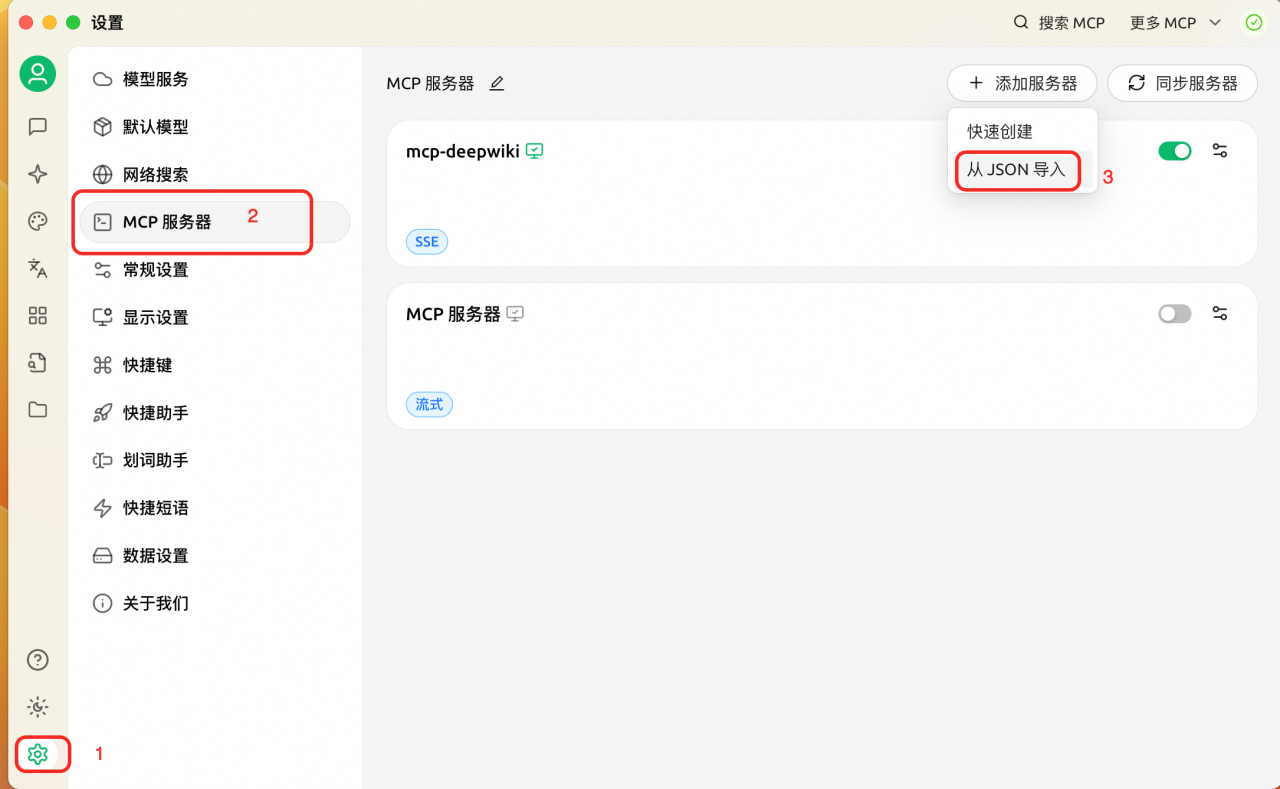Image resolution: width=1280 pixels, height=789 pixels.
Task: Click the 同步服务器 button
Action: [1182, 84]
